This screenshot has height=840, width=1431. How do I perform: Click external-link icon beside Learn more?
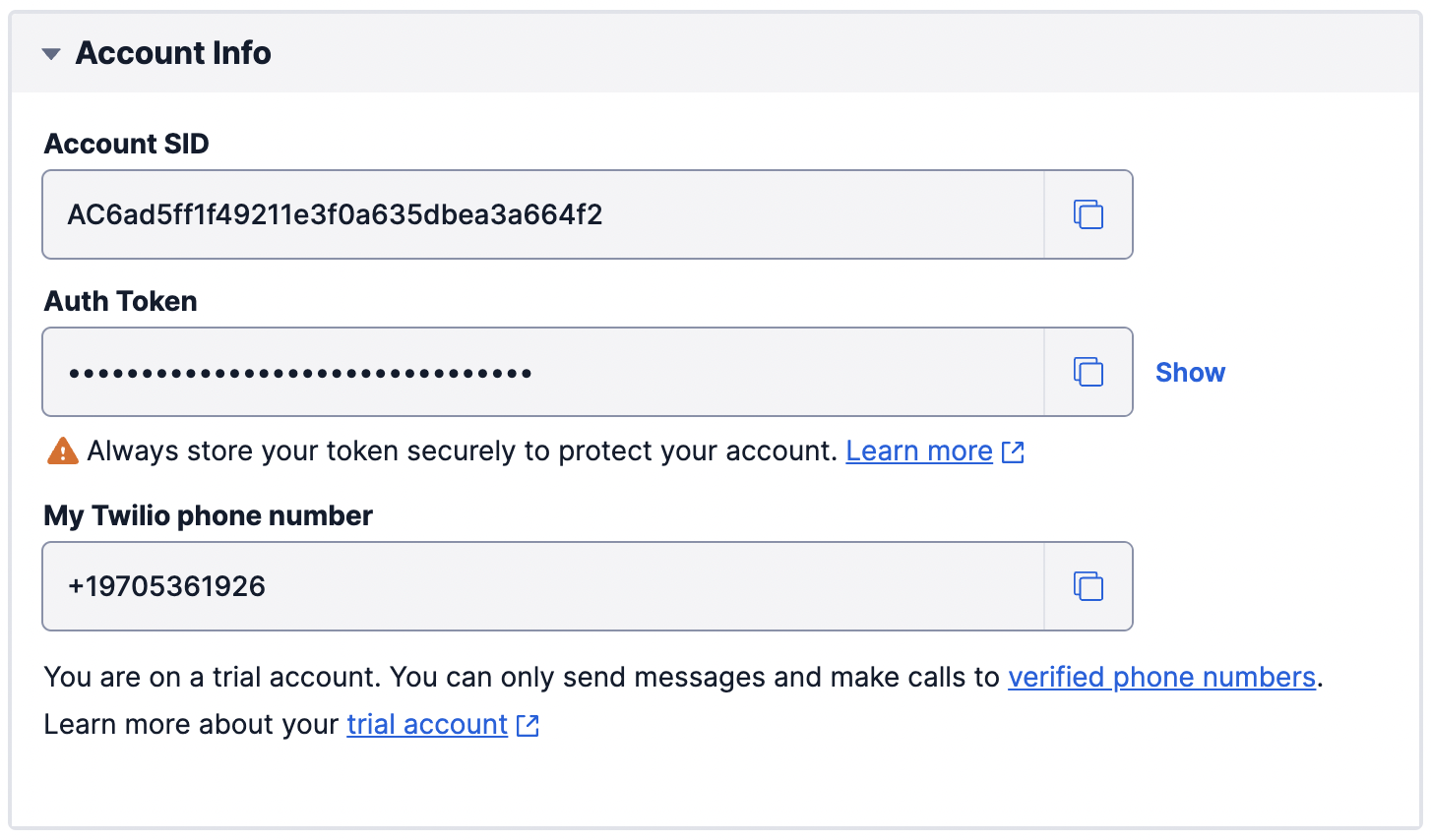click(1013, 451)
